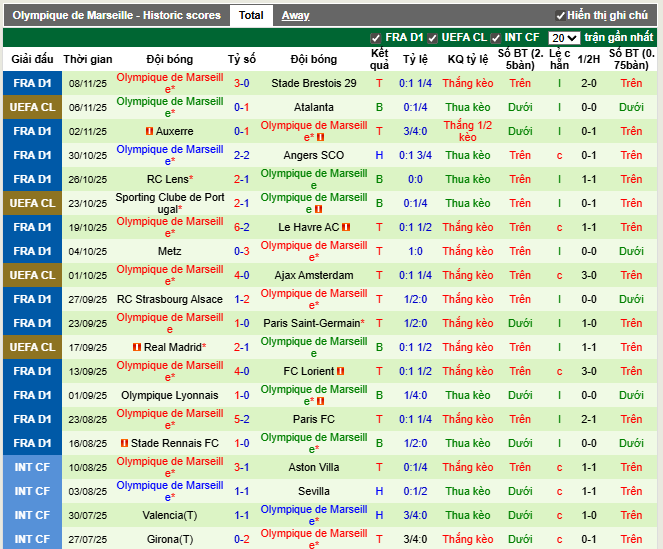Click the Giải đấu column header
This screenshot has width=663, height=549.
click(32, 59)
